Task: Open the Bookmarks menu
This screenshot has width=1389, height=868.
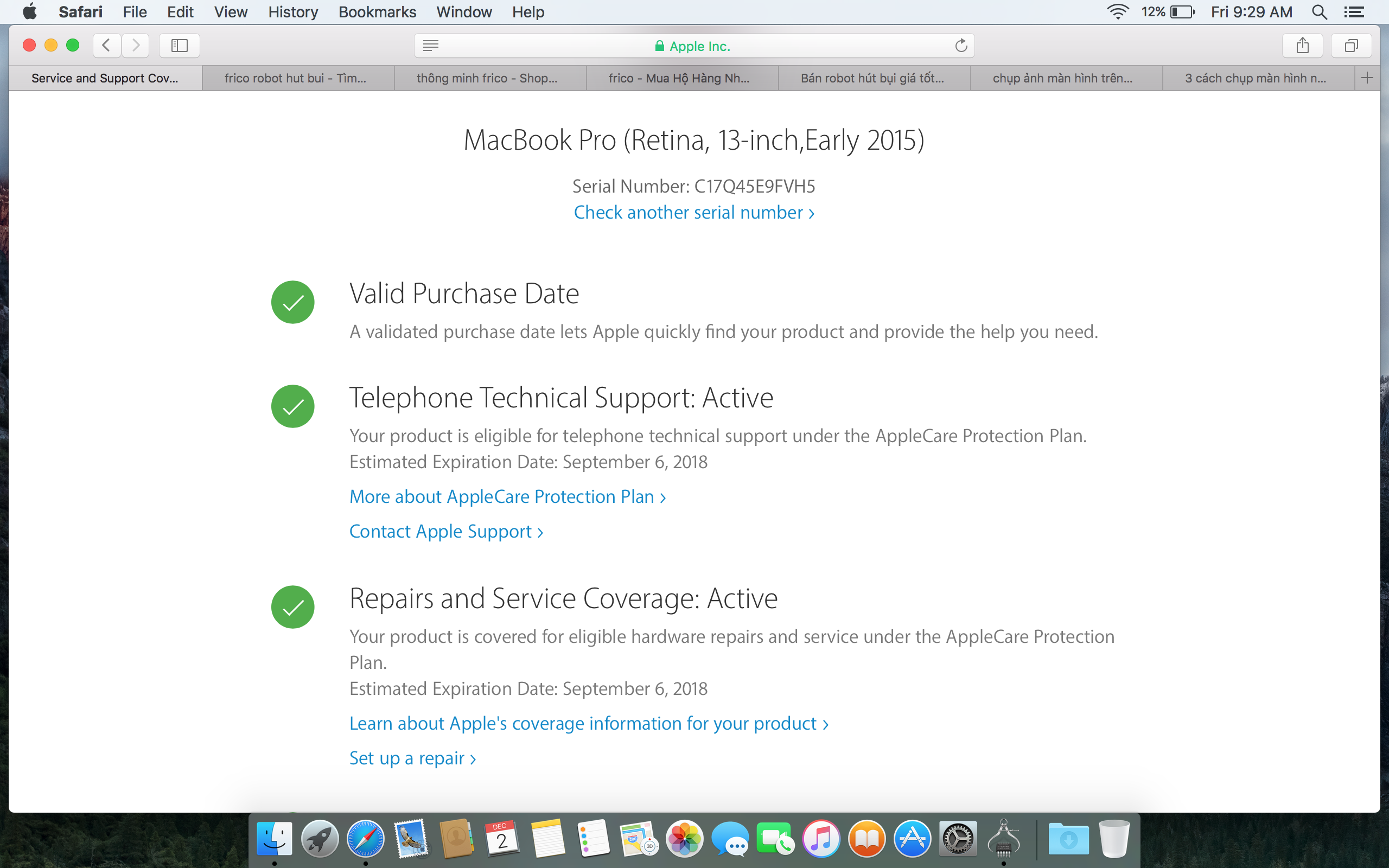Action: (x=377, y=11)
